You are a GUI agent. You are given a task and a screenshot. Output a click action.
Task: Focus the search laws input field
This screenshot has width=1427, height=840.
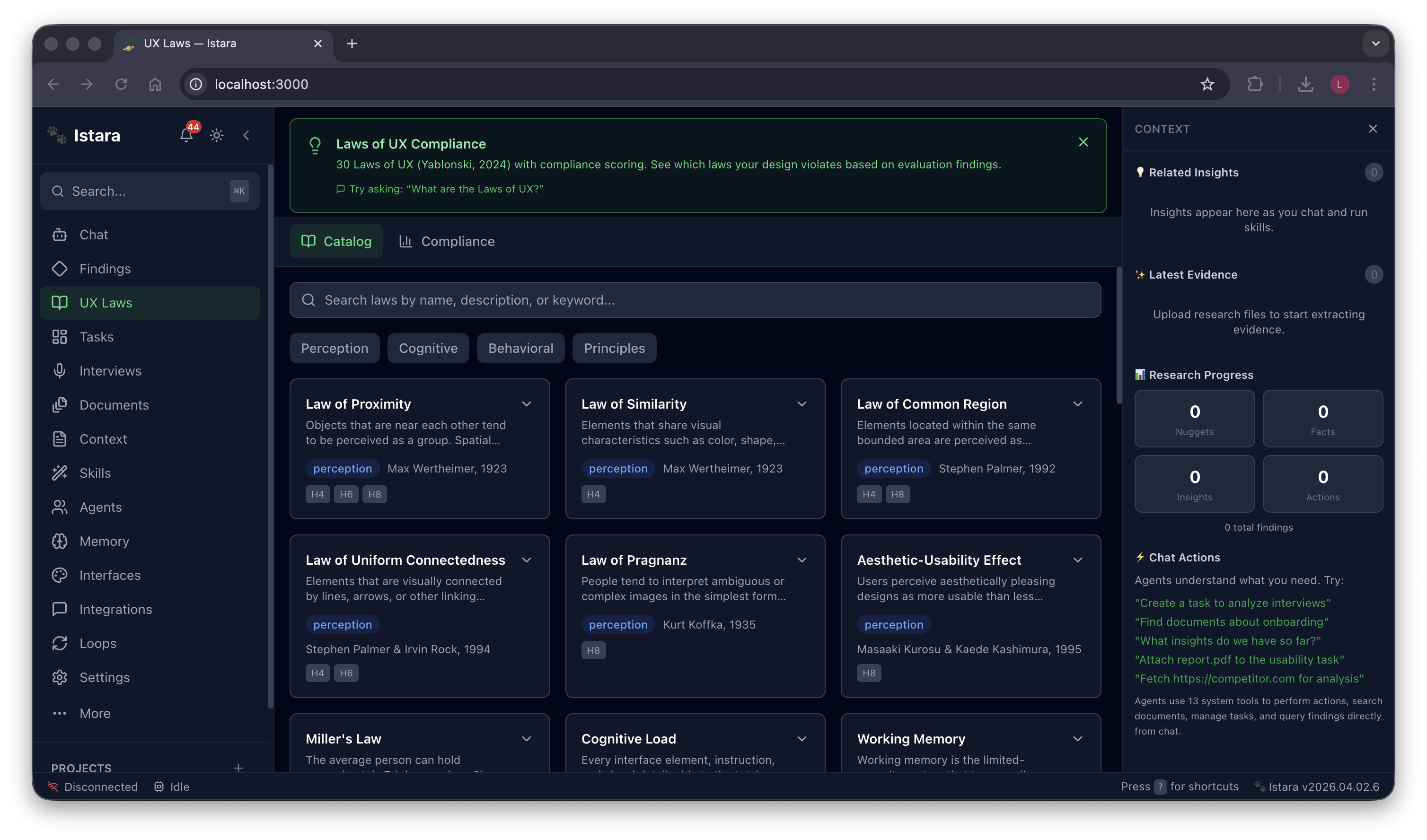[x=695, y=300]
